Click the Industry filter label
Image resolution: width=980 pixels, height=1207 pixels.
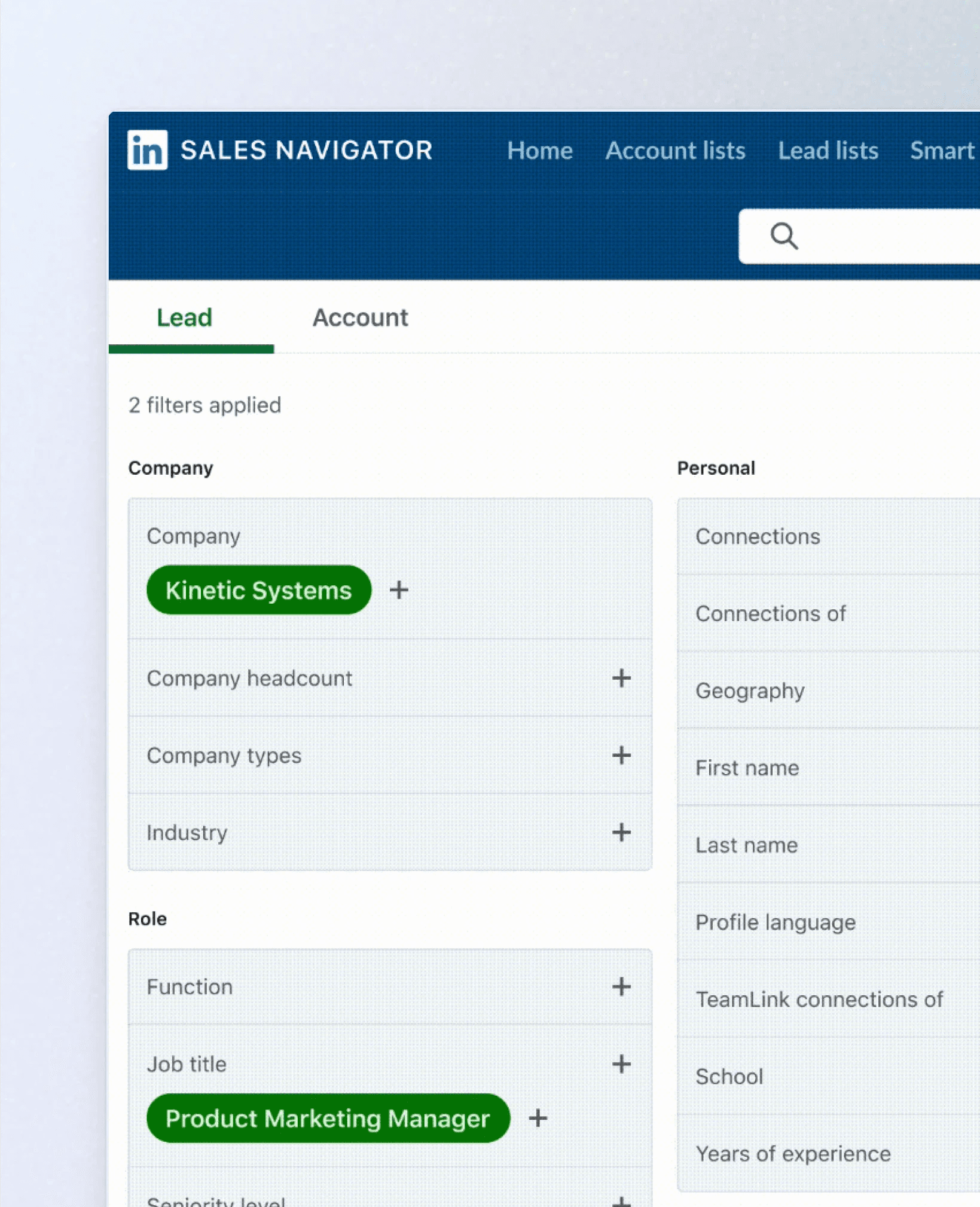click(x=187, y=833)
